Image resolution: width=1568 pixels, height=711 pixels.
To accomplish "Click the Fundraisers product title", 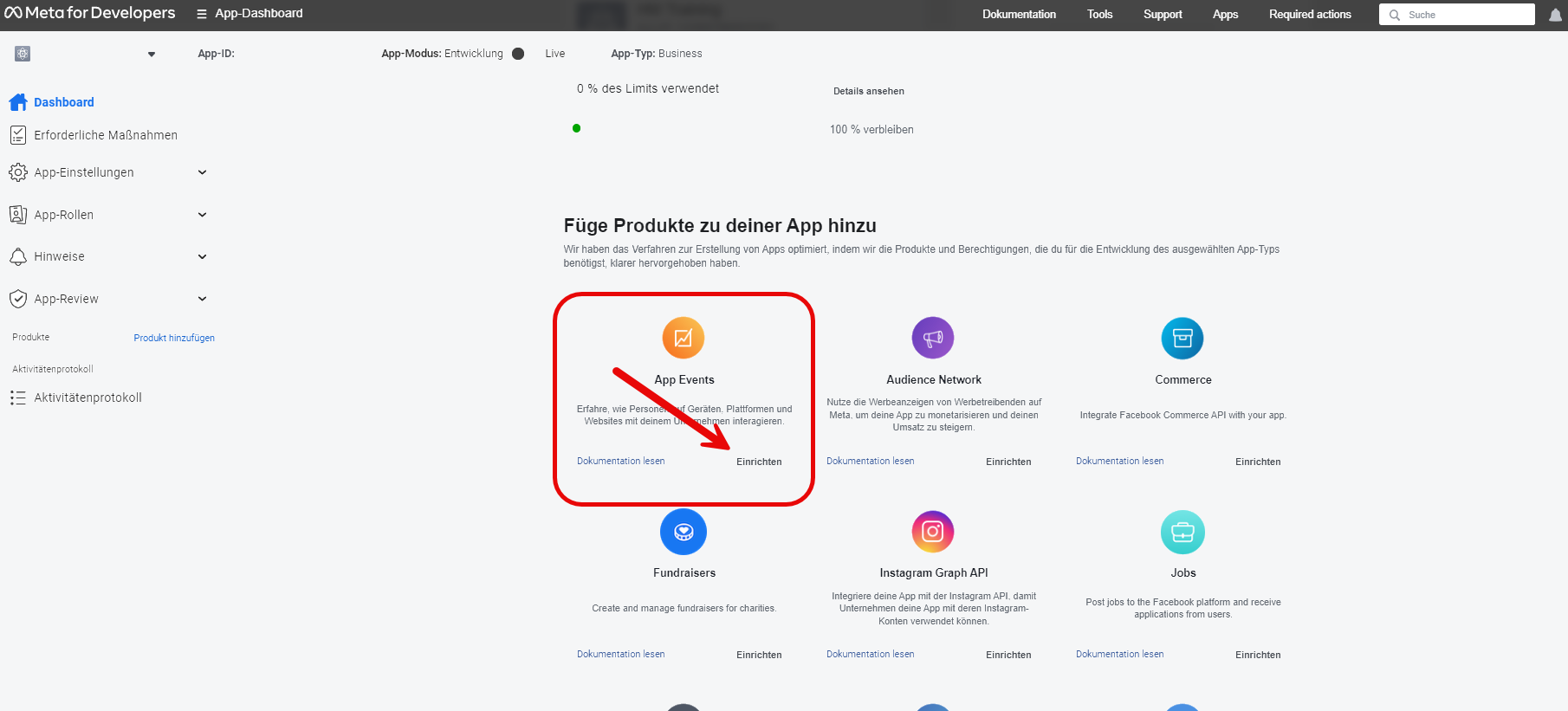I will click(x=684, y=572).
